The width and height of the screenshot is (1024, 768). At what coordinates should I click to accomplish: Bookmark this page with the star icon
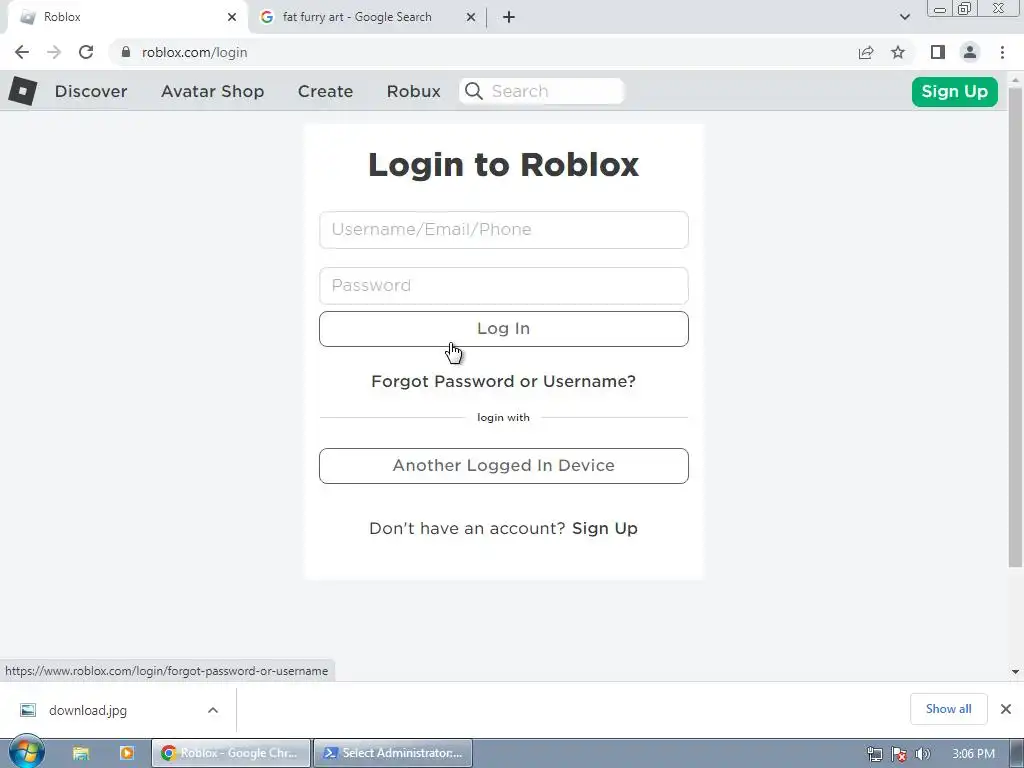(x=898, y=52)
